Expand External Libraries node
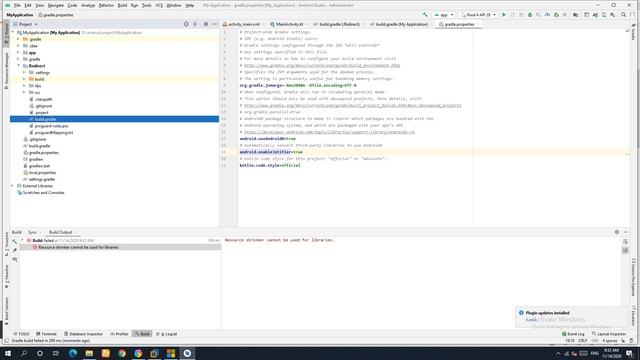Screen dimensions: 640x360 click(12, 186)
